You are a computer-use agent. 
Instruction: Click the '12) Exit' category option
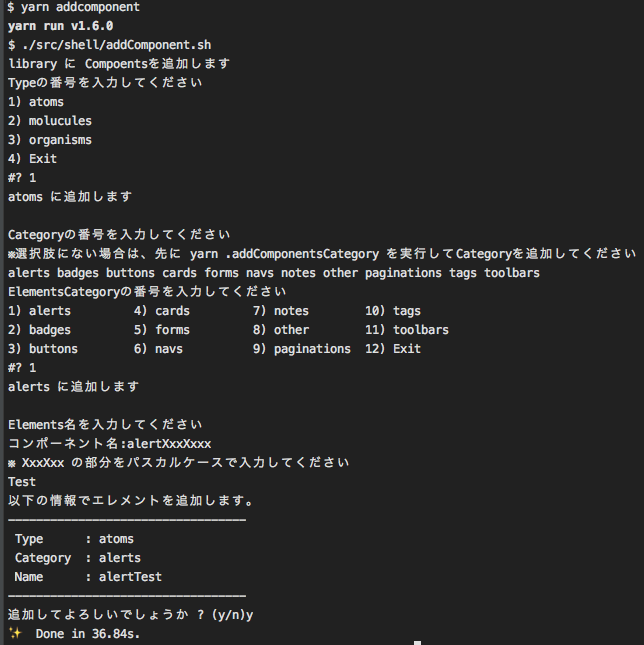pyautogui.click(x=393, y=349)
